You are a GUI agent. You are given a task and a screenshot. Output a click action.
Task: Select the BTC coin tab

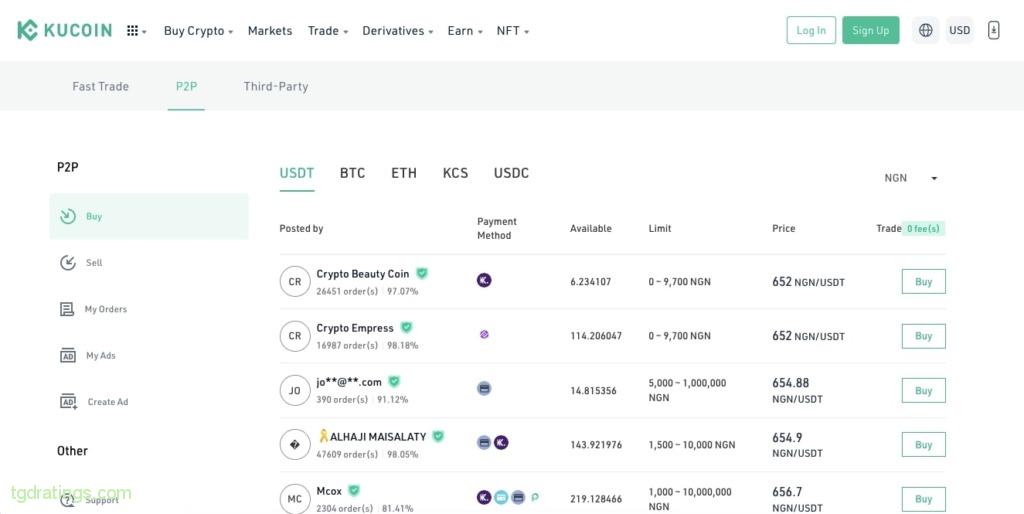pyautogui.click(x=353, y=173)
